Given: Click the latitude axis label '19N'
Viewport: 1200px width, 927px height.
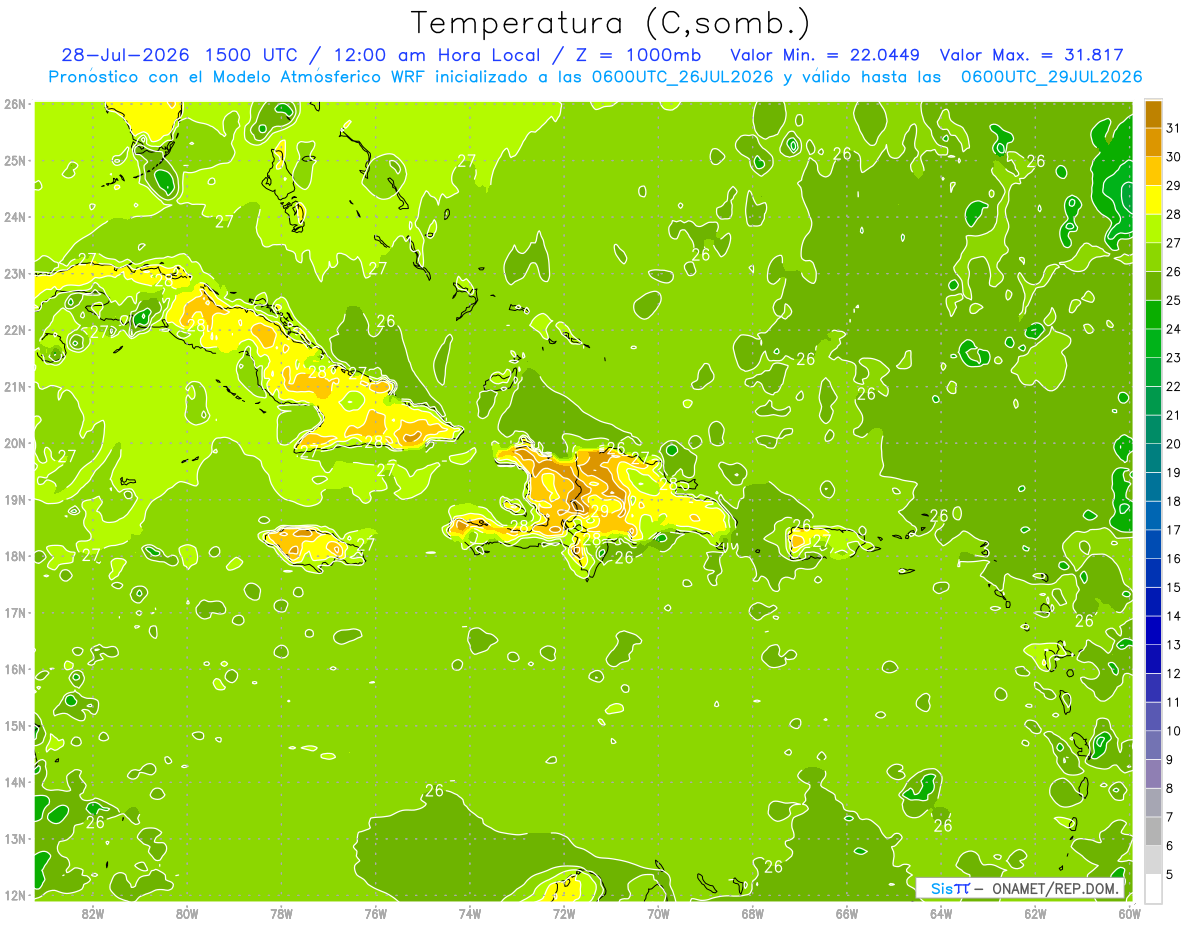Looking at the screenshot, I should tap(15, 499).
